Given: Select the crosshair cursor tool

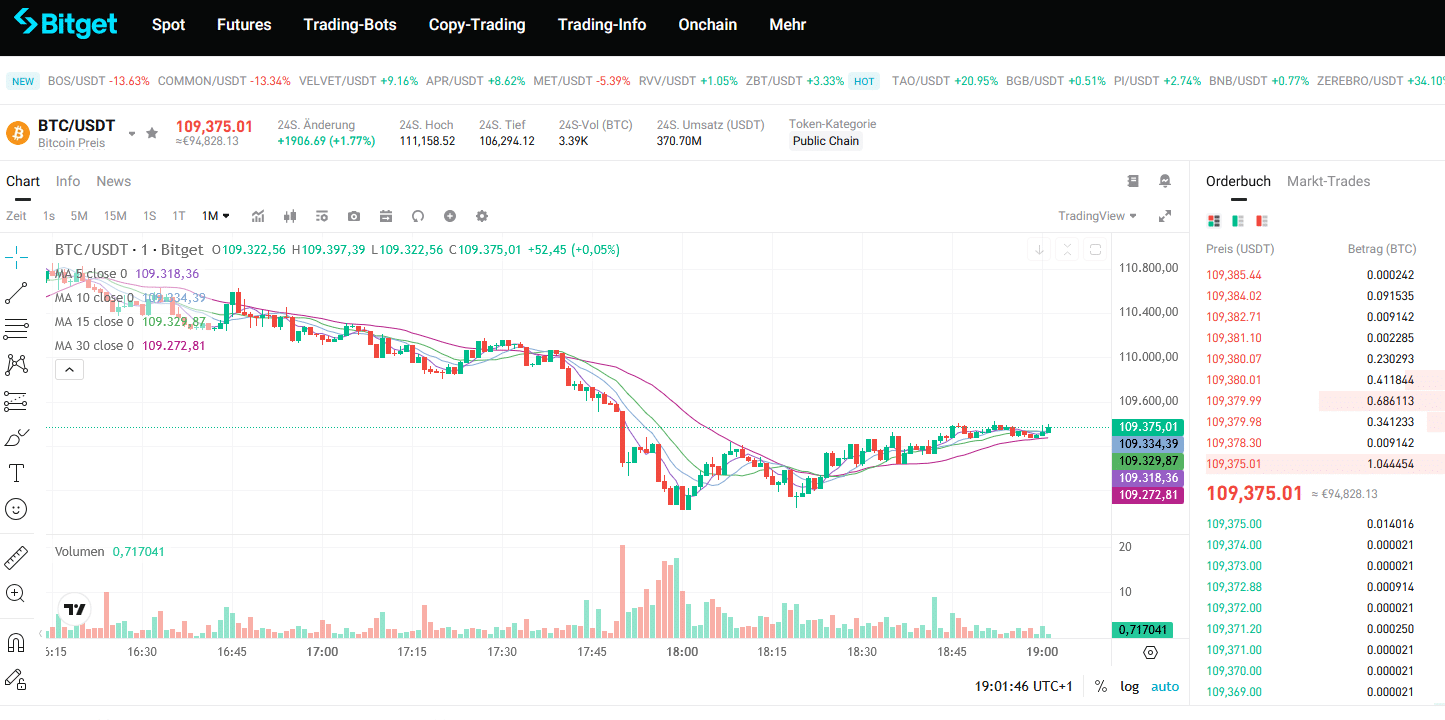Looking at the screenshot, I should (x=16, y=258).
